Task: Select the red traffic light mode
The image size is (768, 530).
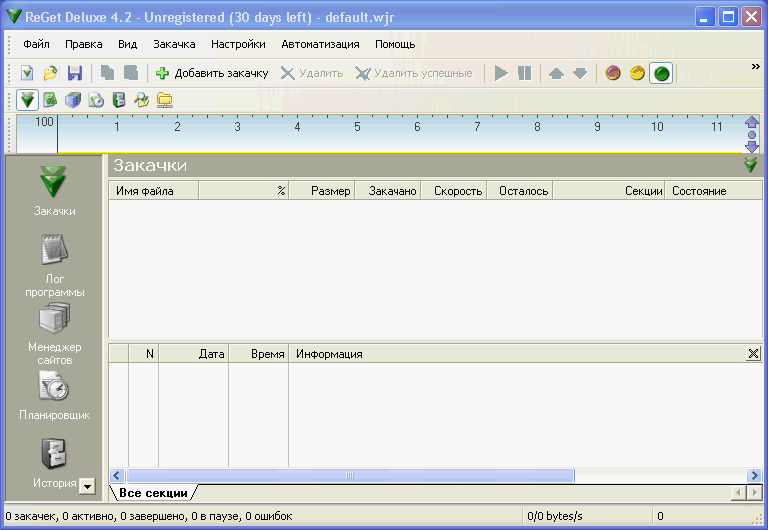Action: [x=613, y=73]
